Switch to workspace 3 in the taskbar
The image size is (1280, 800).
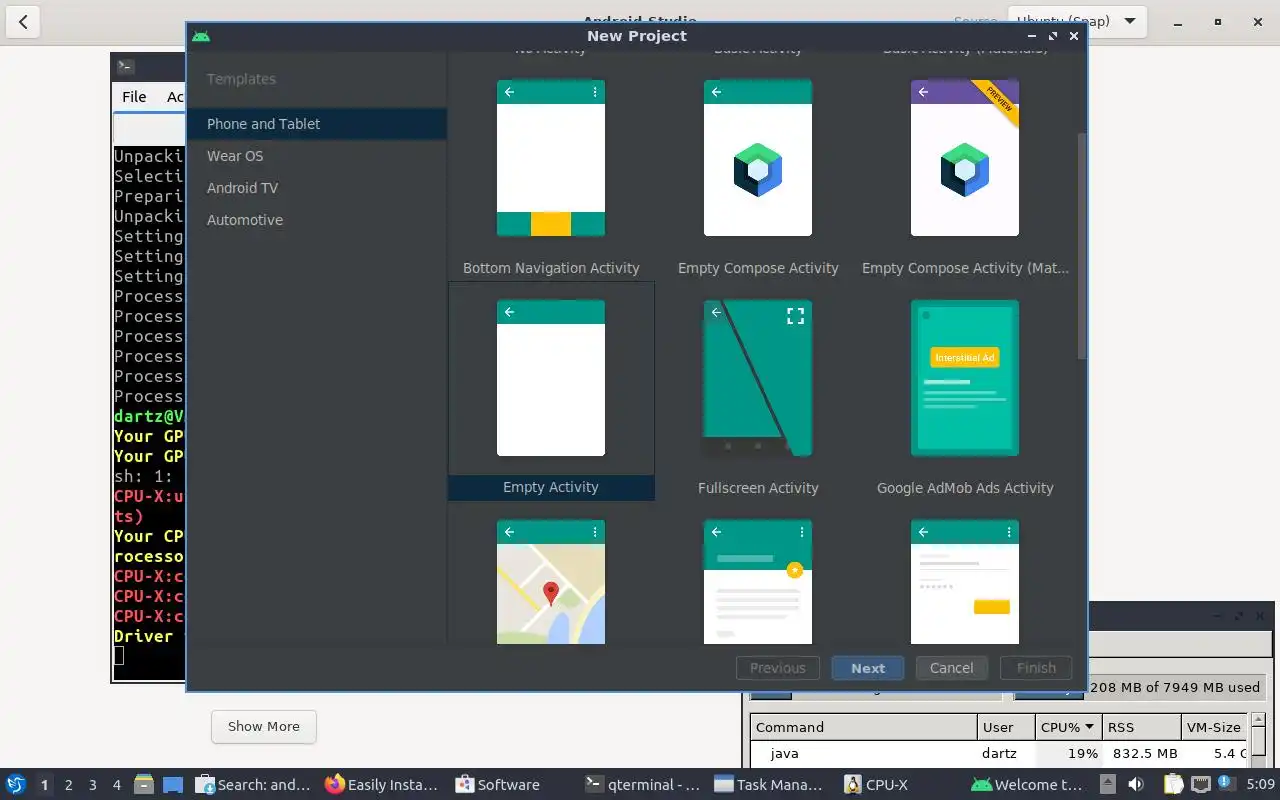click(x=93, y=785)
